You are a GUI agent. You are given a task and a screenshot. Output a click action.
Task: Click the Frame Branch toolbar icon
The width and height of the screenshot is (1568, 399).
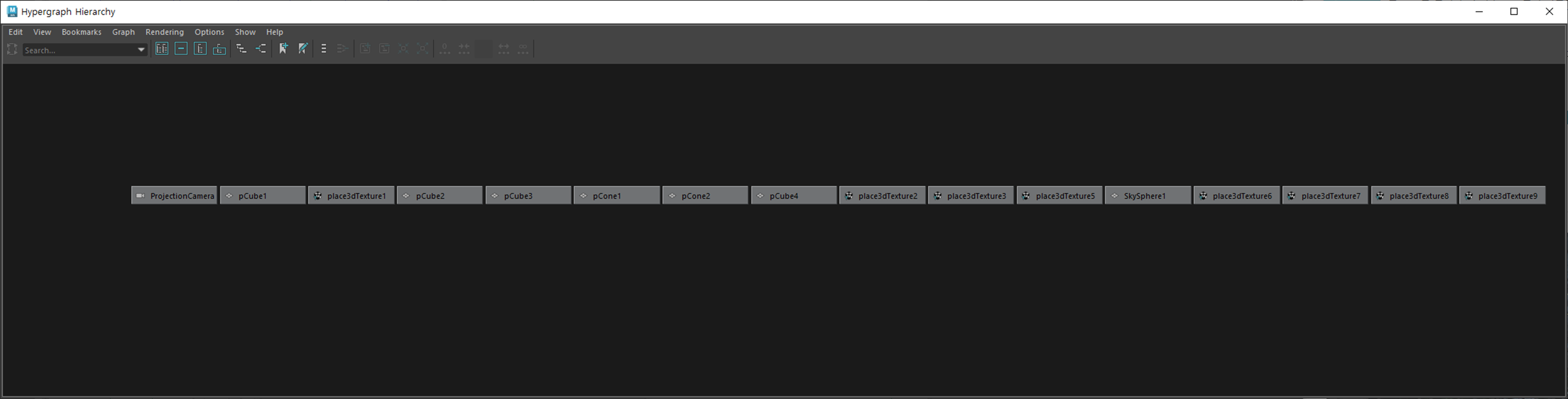(220, 48)
